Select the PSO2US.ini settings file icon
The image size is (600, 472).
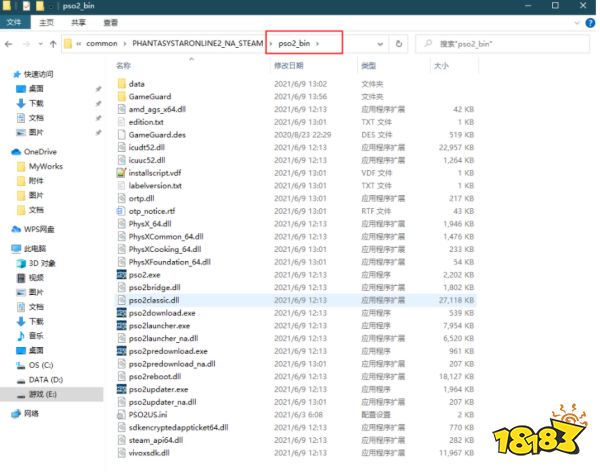(x=121, y=414)
